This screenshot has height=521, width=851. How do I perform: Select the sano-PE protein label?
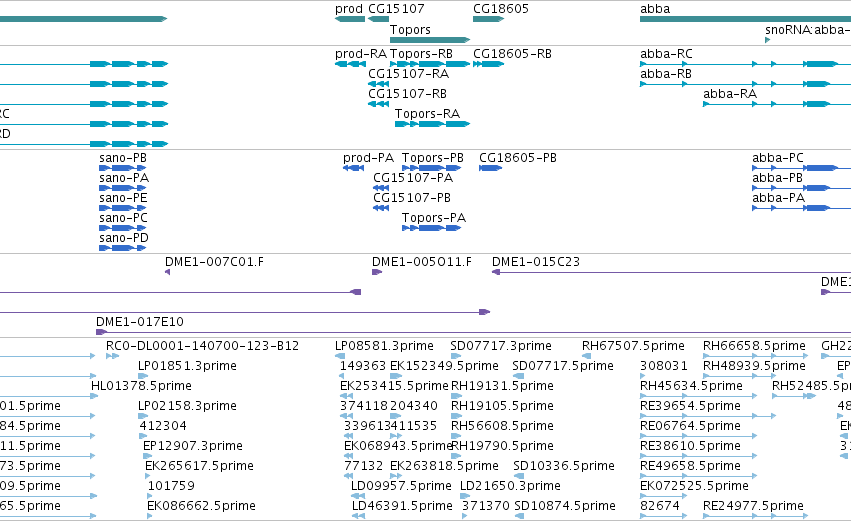(123, 198)
